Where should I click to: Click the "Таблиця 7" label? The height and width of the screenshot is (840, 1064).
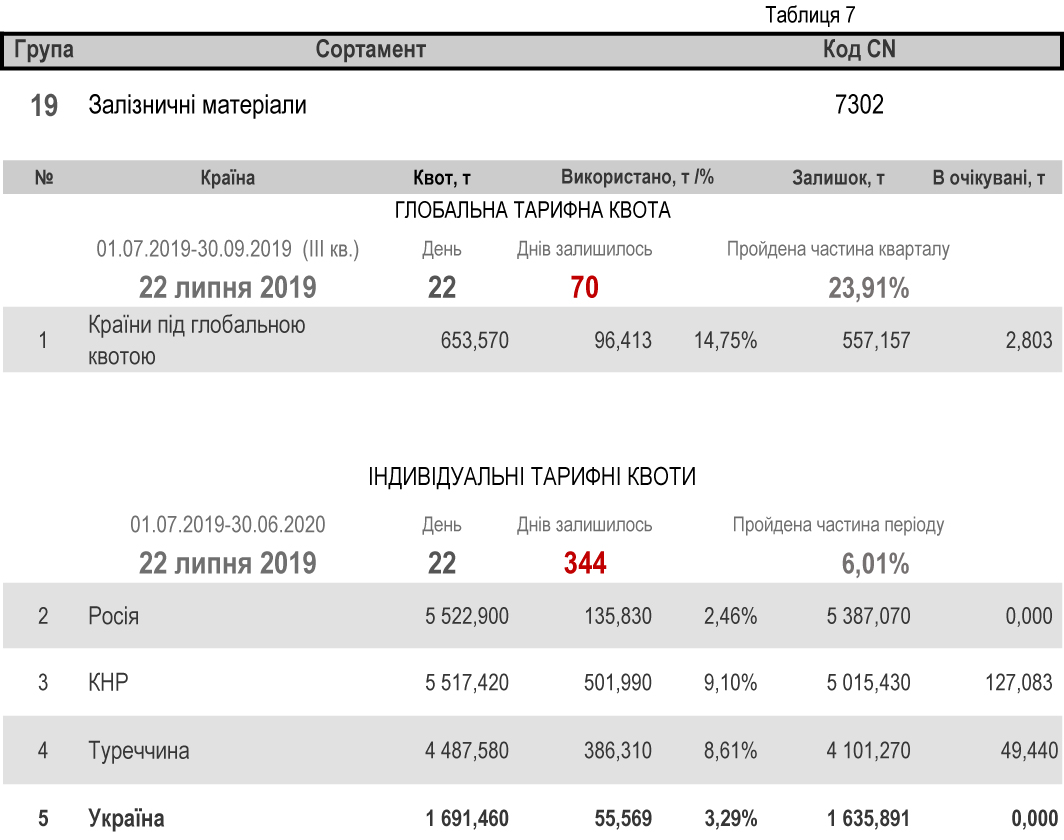(x=810, y=15)
